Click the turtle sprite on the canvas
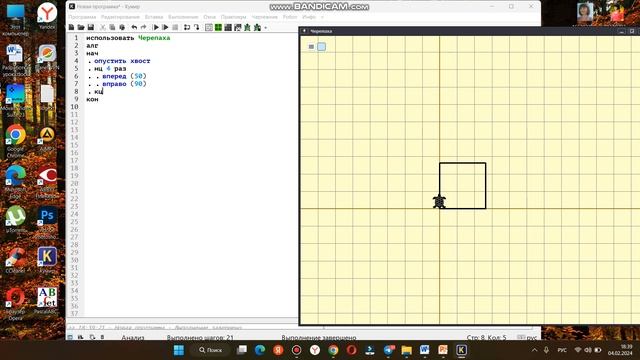The width and height of the screenshot is (640, 360). (439, 202)
